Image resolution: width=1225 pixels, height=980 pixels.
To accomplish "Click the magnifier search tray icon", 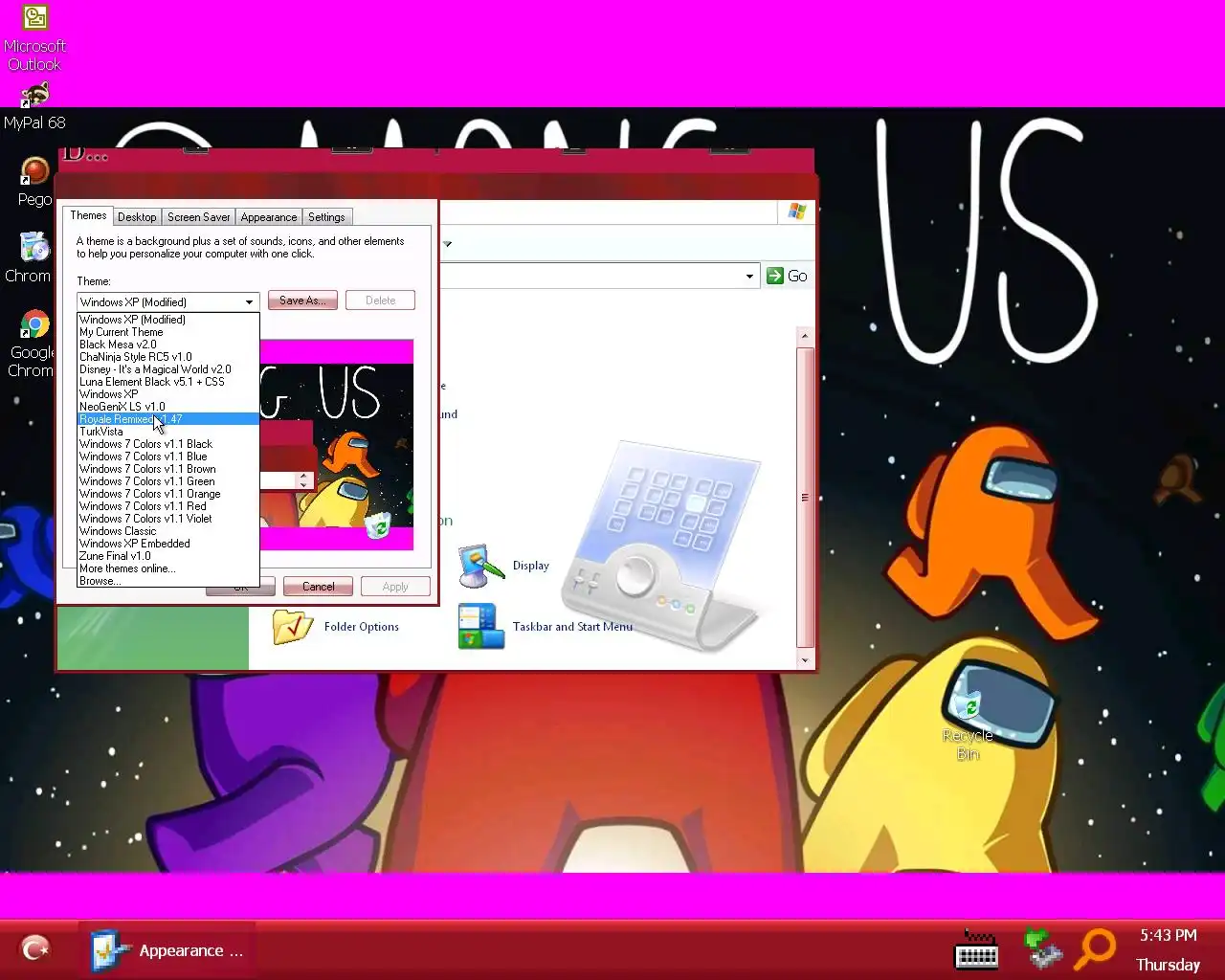I will pyautogui.click(x=1095, y=949).
